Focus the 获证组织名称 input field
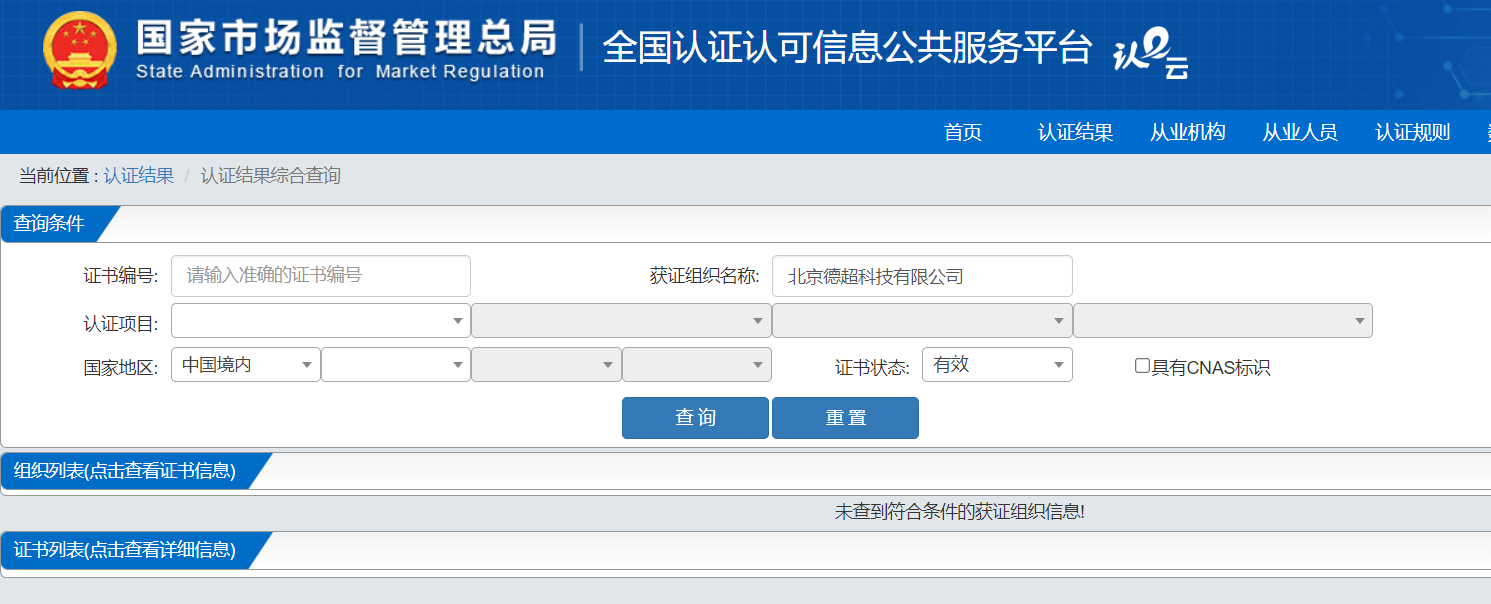1491x604 pixels. tap(922, 276)
